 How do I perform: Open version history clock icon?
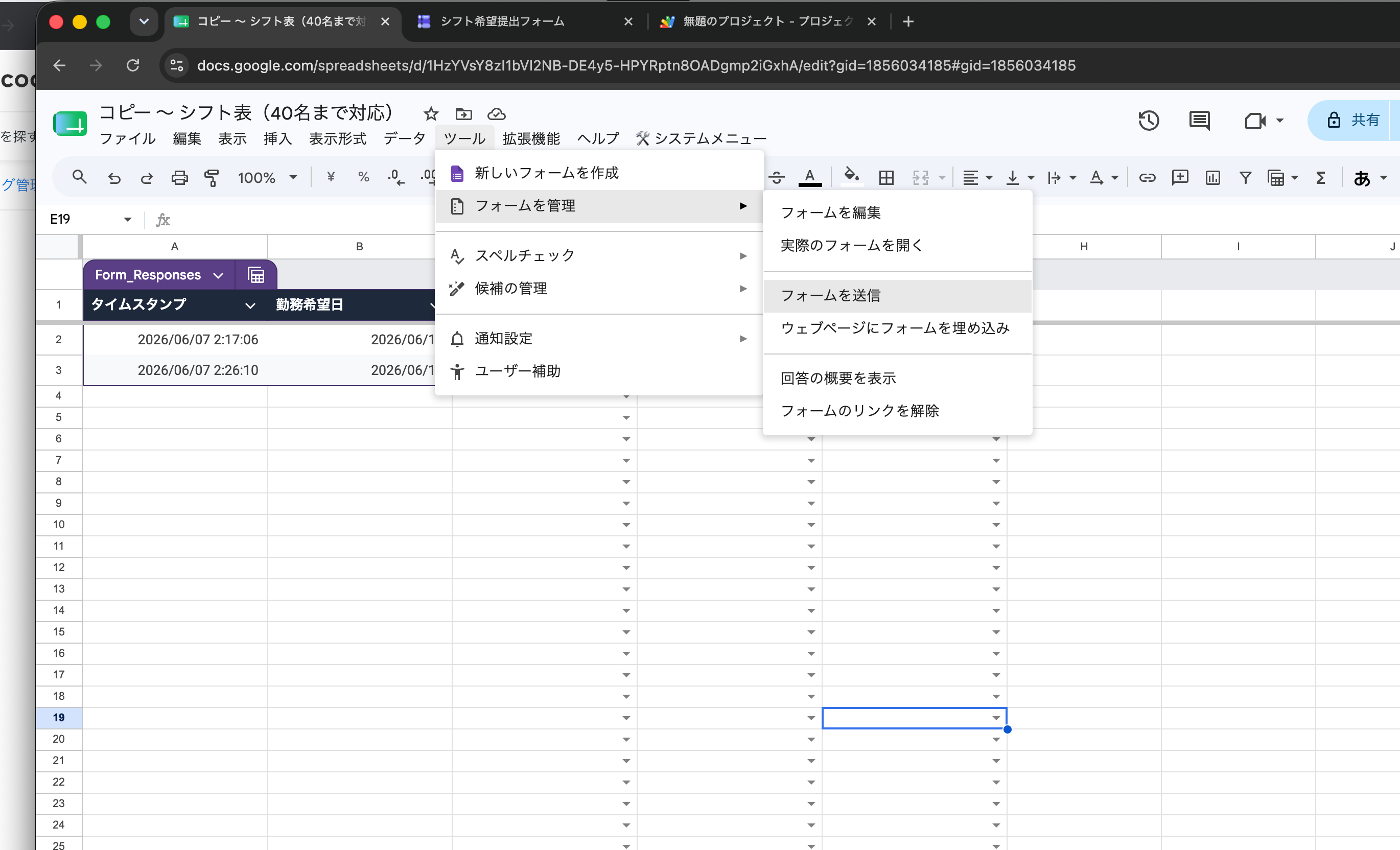1148,121
